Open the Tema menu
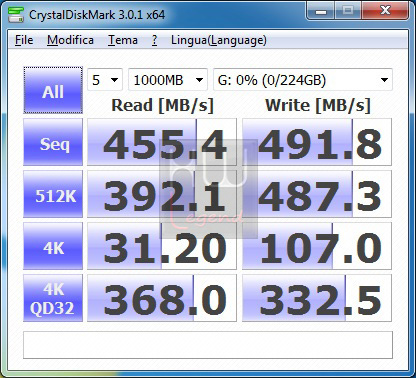This screenshot has height=378, width=416. (x=123, y=40)
